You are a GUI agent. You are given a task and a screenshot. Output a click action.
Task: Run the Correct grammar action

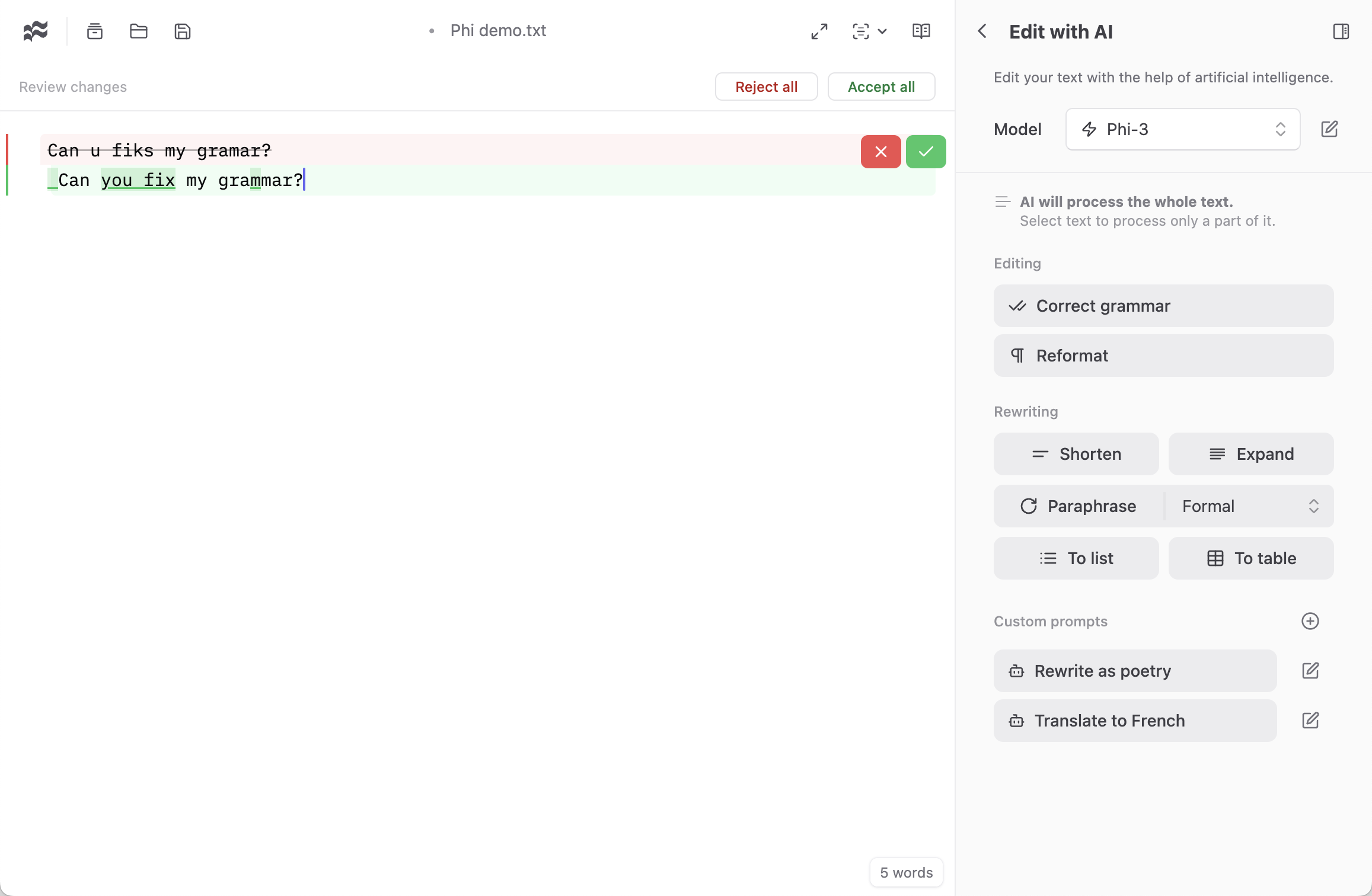click(x=1163, y=306)
